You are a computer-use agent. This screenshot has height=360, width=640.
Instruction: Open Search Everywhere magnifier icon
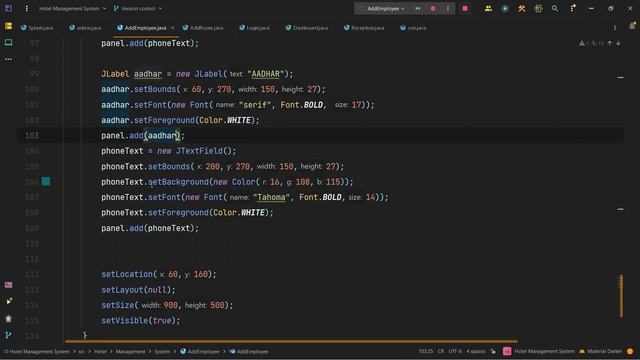click(x=555, y=9)
